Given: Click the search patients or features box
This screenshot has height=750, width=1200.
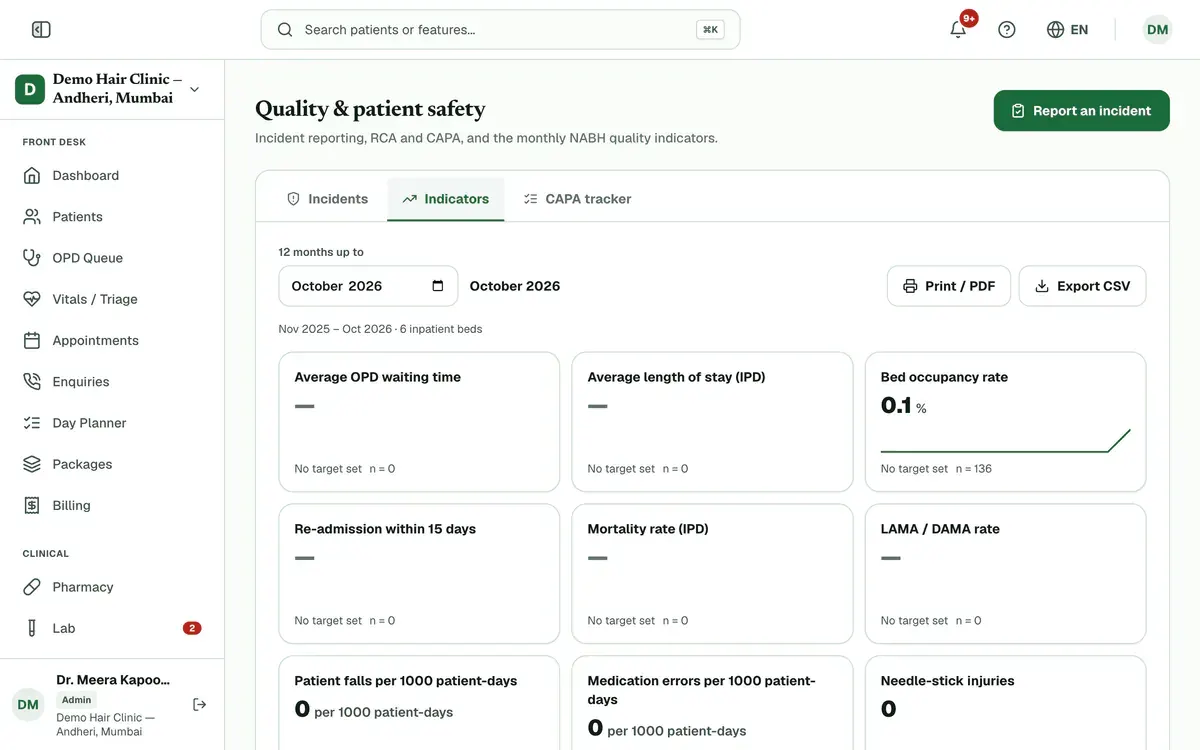Looking at the screenshot, I should tap(500, 30).
